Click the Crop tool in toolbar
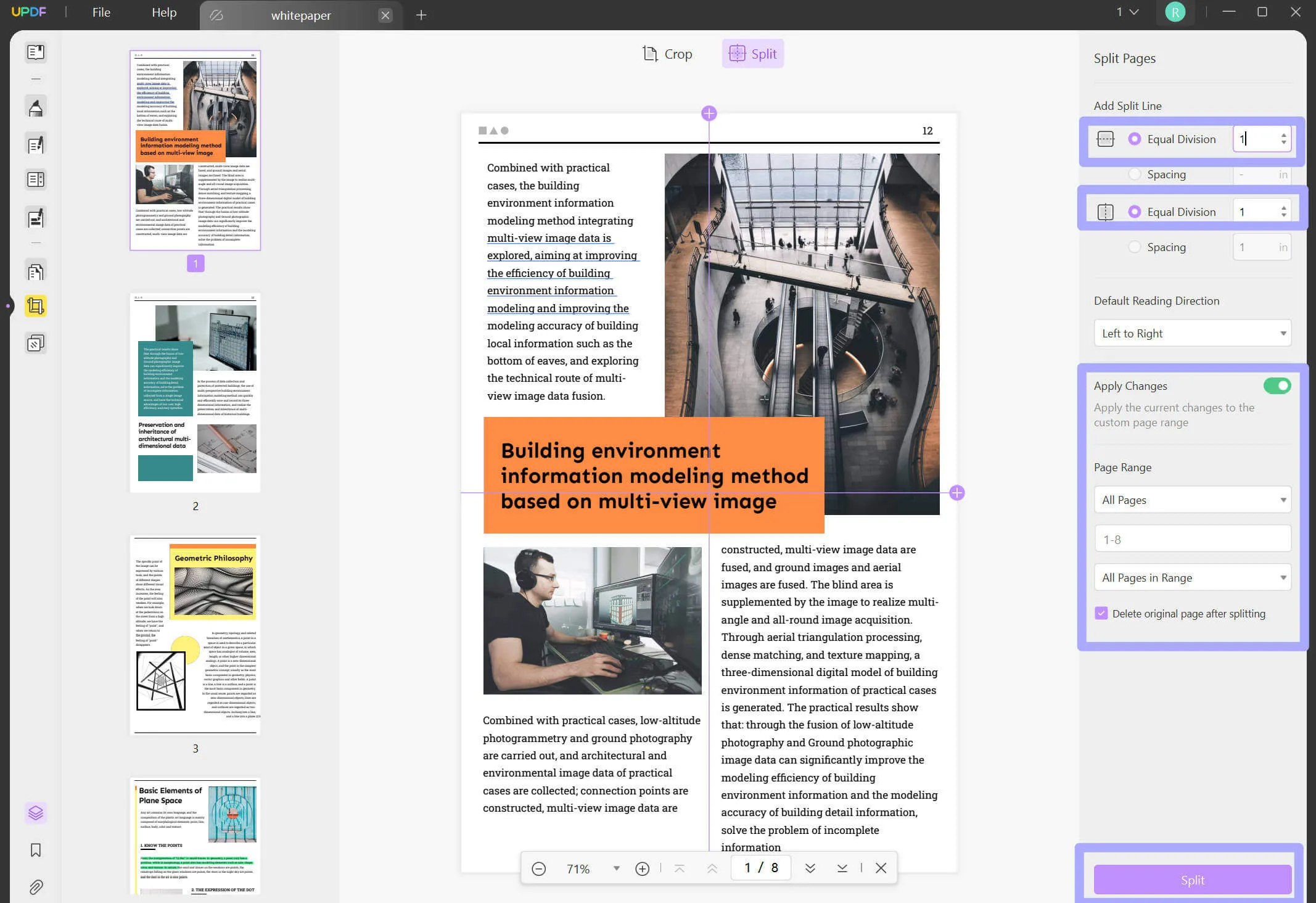The image size is (1316, 903). click(x=667, y=54)
